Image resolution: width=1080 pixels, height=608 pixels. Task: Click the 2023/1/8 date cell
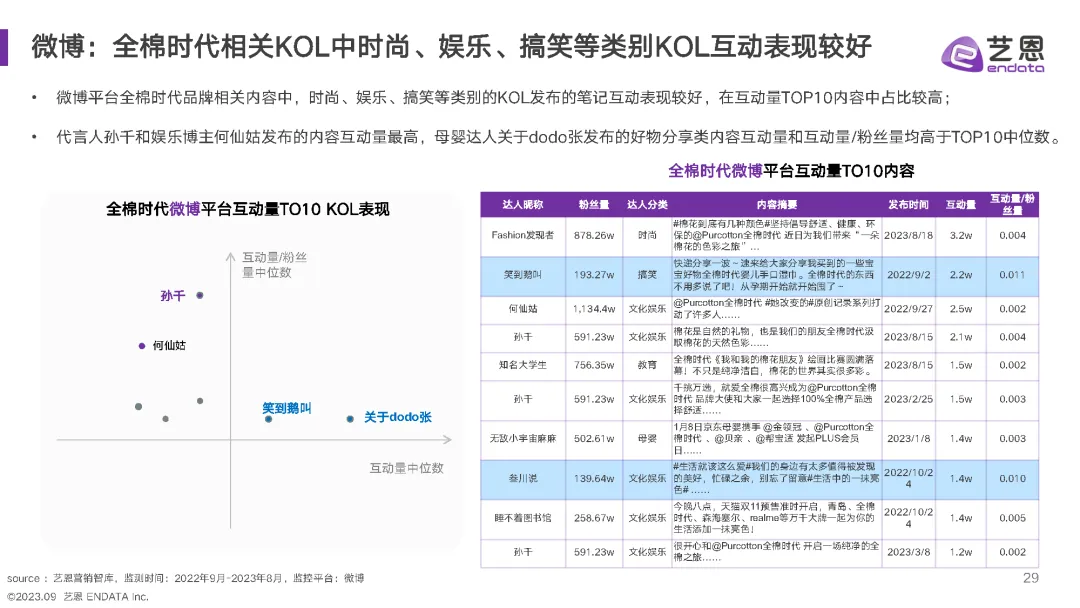[908, 439]
